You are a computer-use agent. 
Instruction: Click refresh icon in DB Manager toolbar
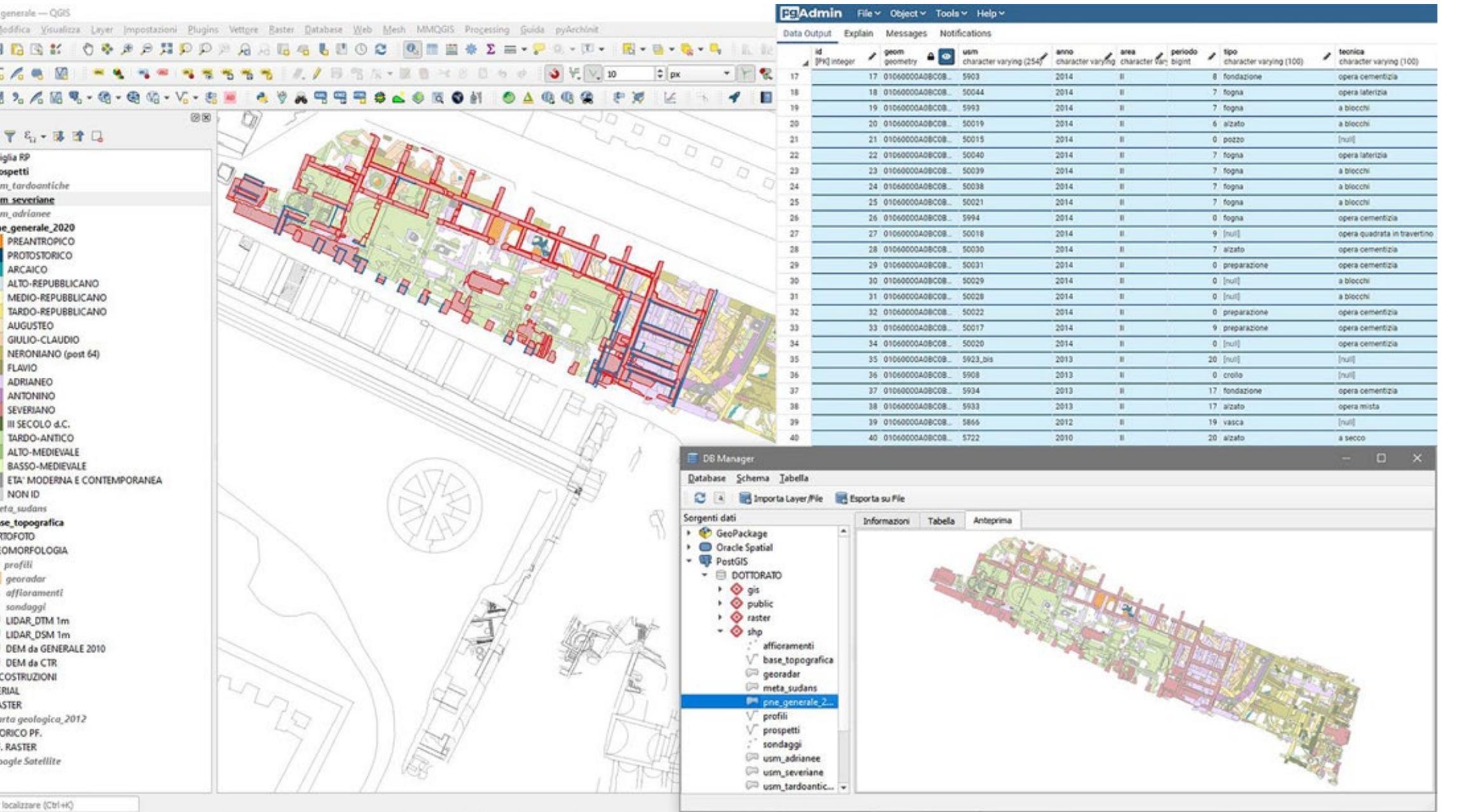tap(699, 498)
